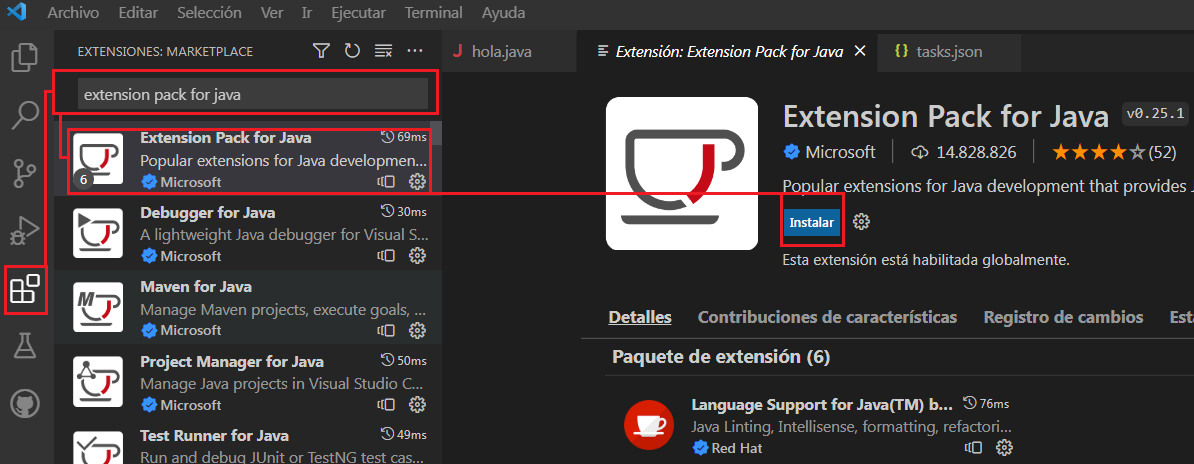Click sync icon on Project Manager for Java row

click(x=386, y=404)
